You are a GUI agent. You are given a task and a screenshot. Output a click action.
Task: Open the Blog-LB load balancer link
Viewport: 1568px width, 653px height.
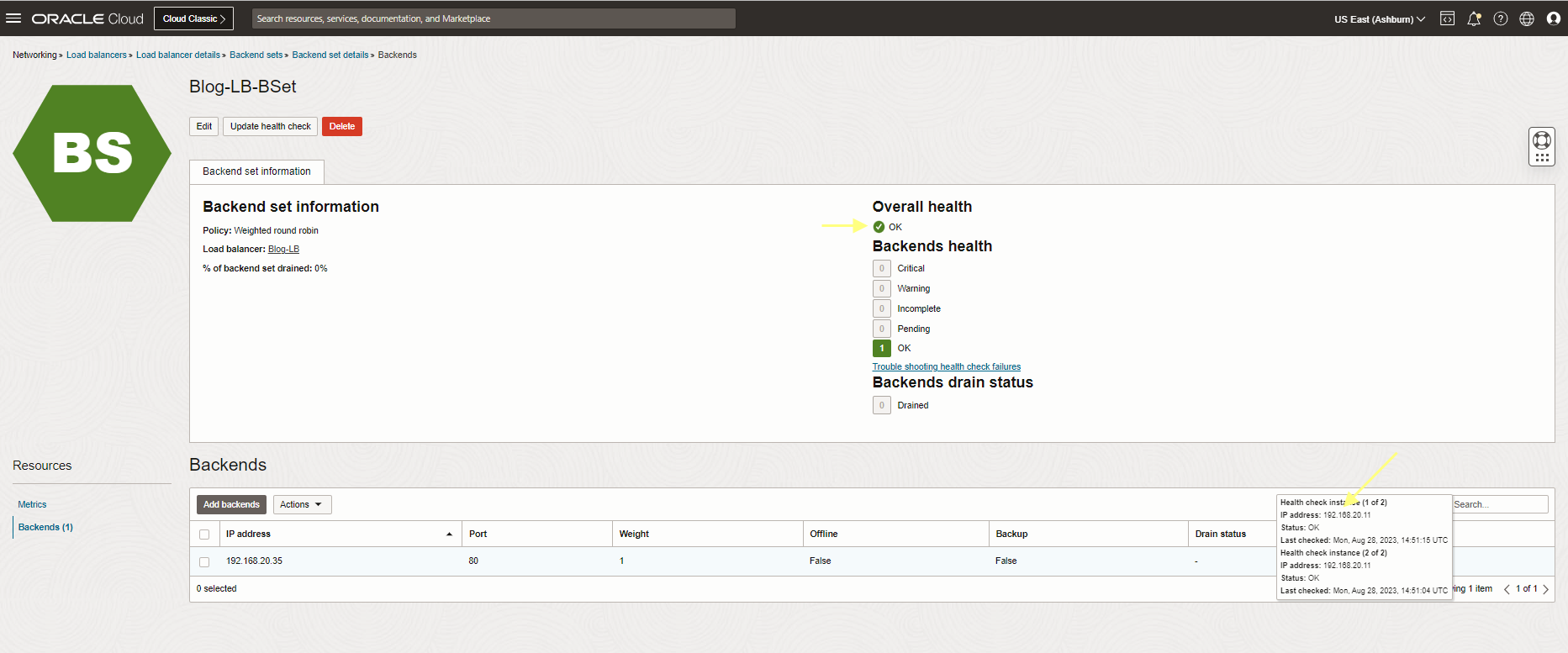coord(283,249)
